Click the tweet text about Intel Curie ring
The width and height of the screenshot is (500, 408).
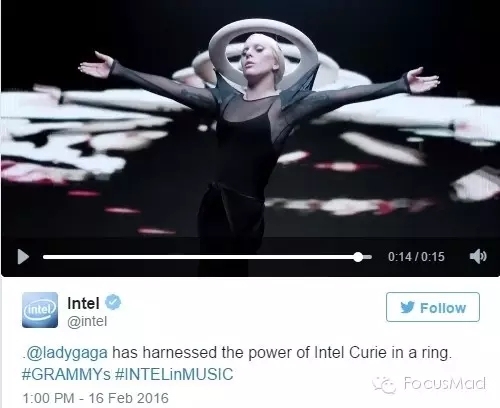coord(237,363)
